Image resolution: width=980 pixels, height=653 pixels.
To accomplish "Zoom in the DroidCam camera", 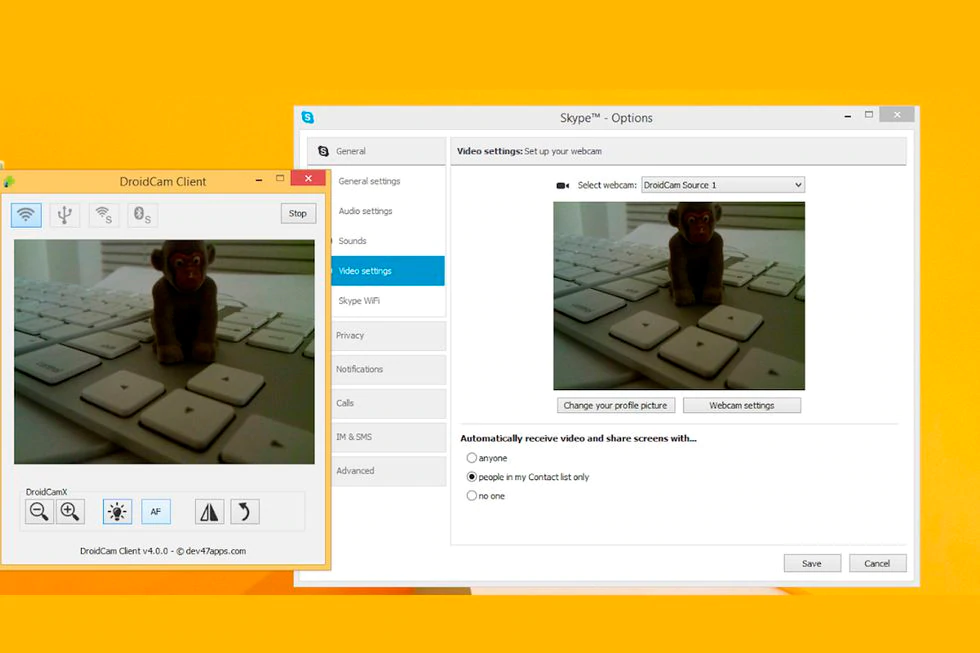I will (x=70, y=512).
